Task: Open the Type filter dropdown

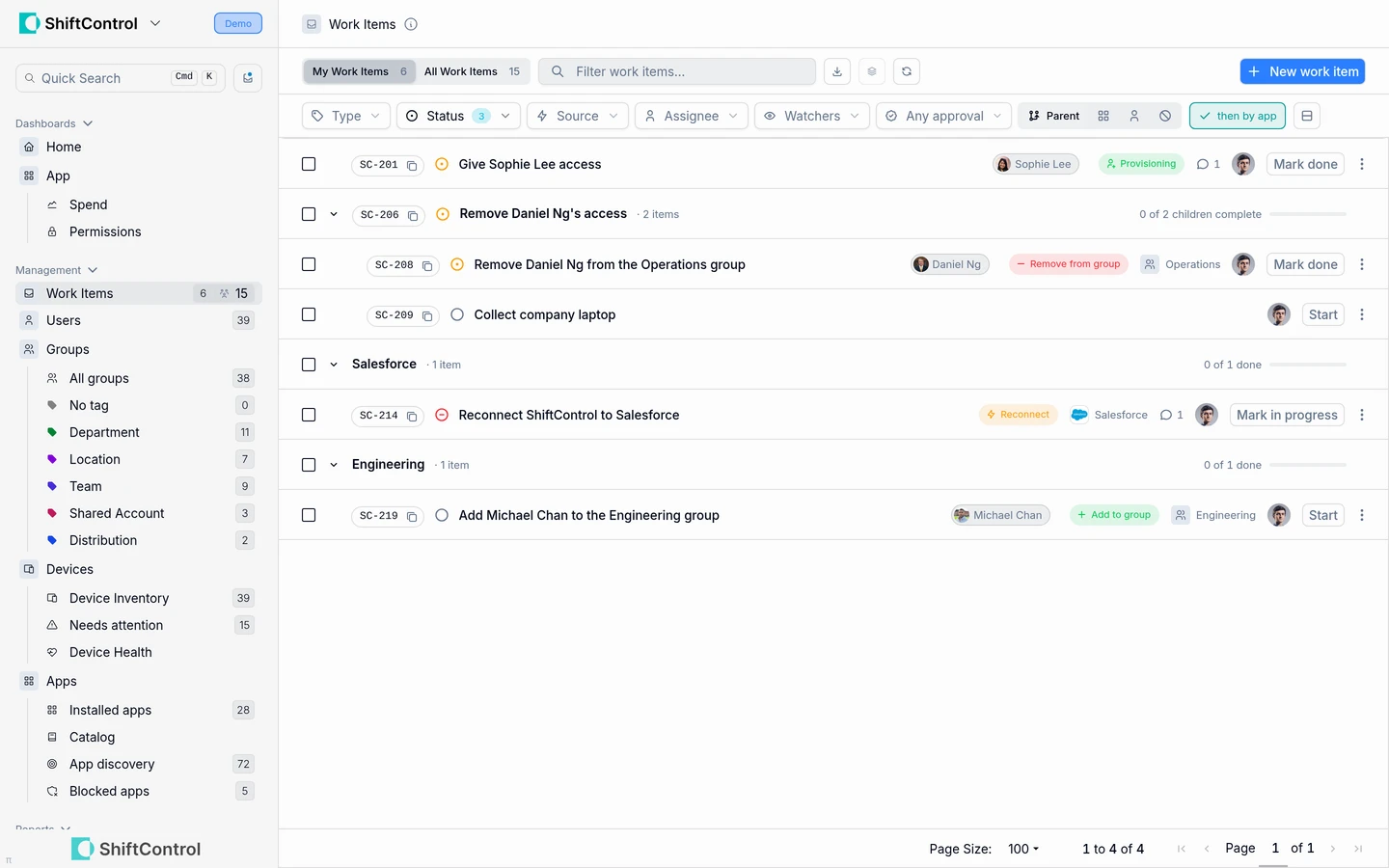Action: (x=346, y=116)
